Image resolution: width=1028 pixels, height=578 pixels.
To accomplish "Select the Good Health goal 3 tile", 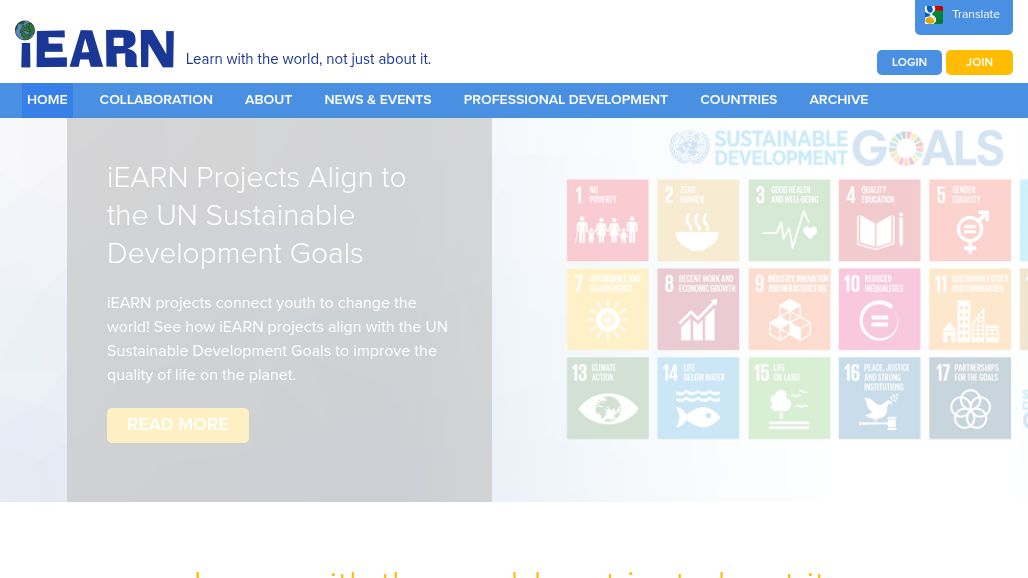I will (x=789, y=220).
